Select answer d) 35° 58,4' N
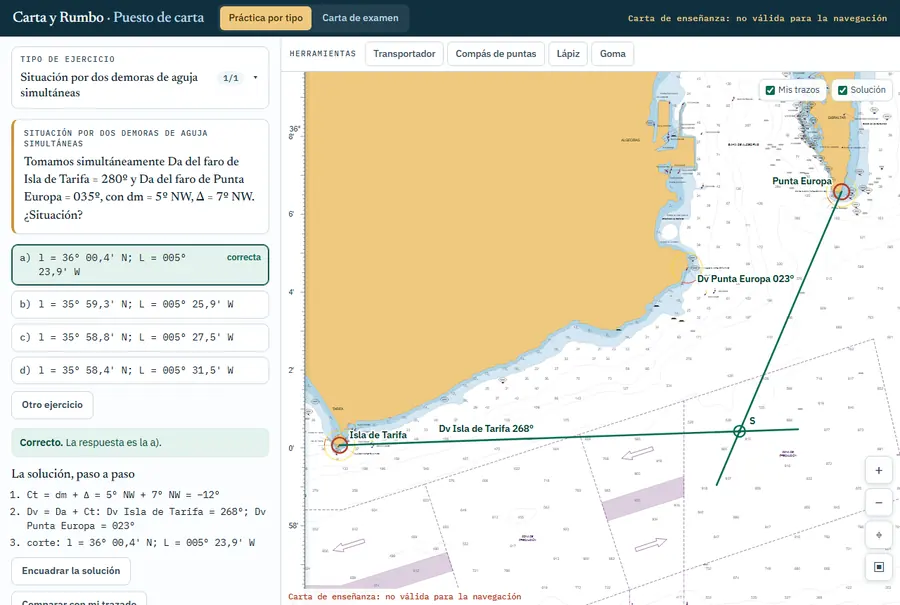 [x=140, y=371]
